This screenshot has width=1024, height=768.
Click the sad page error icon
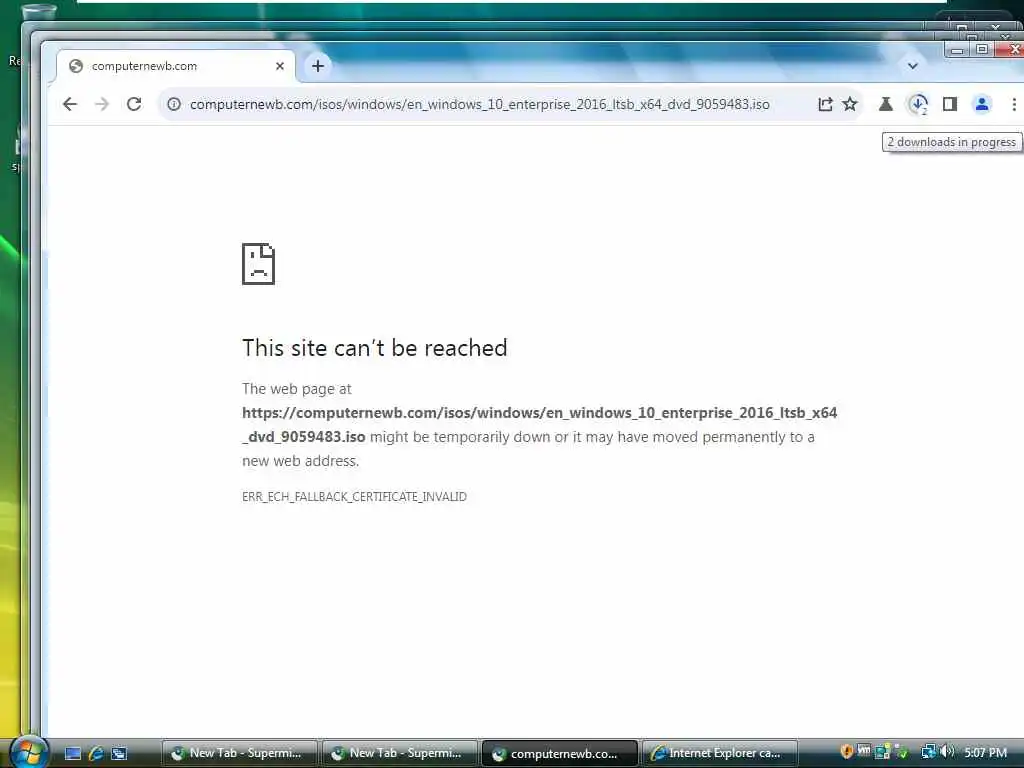click(x=259, y=264)
